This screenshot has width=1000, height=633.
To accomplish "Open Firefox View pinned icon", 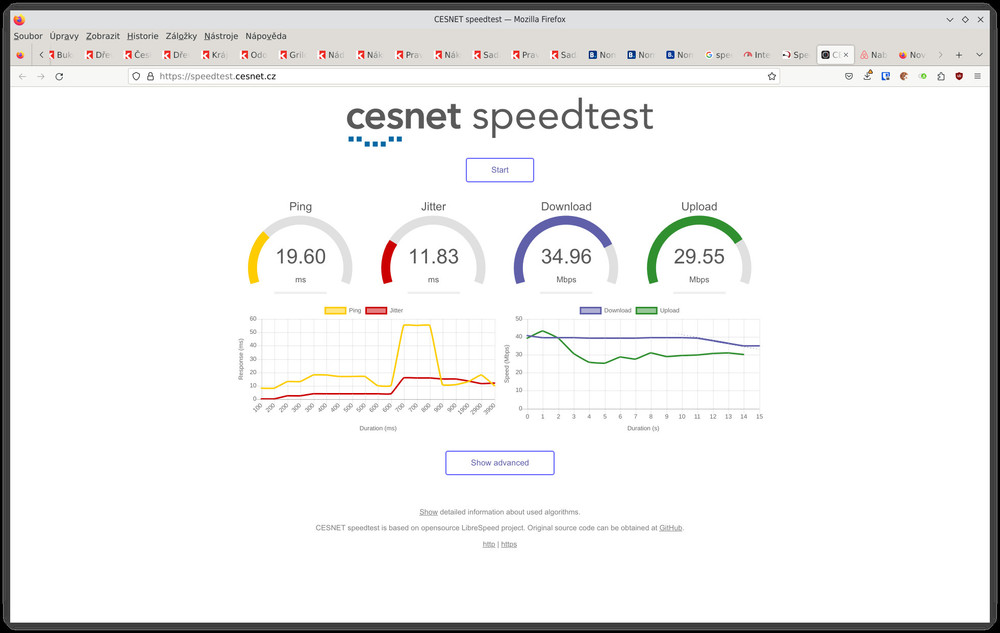I will click(x=20, y=55).
